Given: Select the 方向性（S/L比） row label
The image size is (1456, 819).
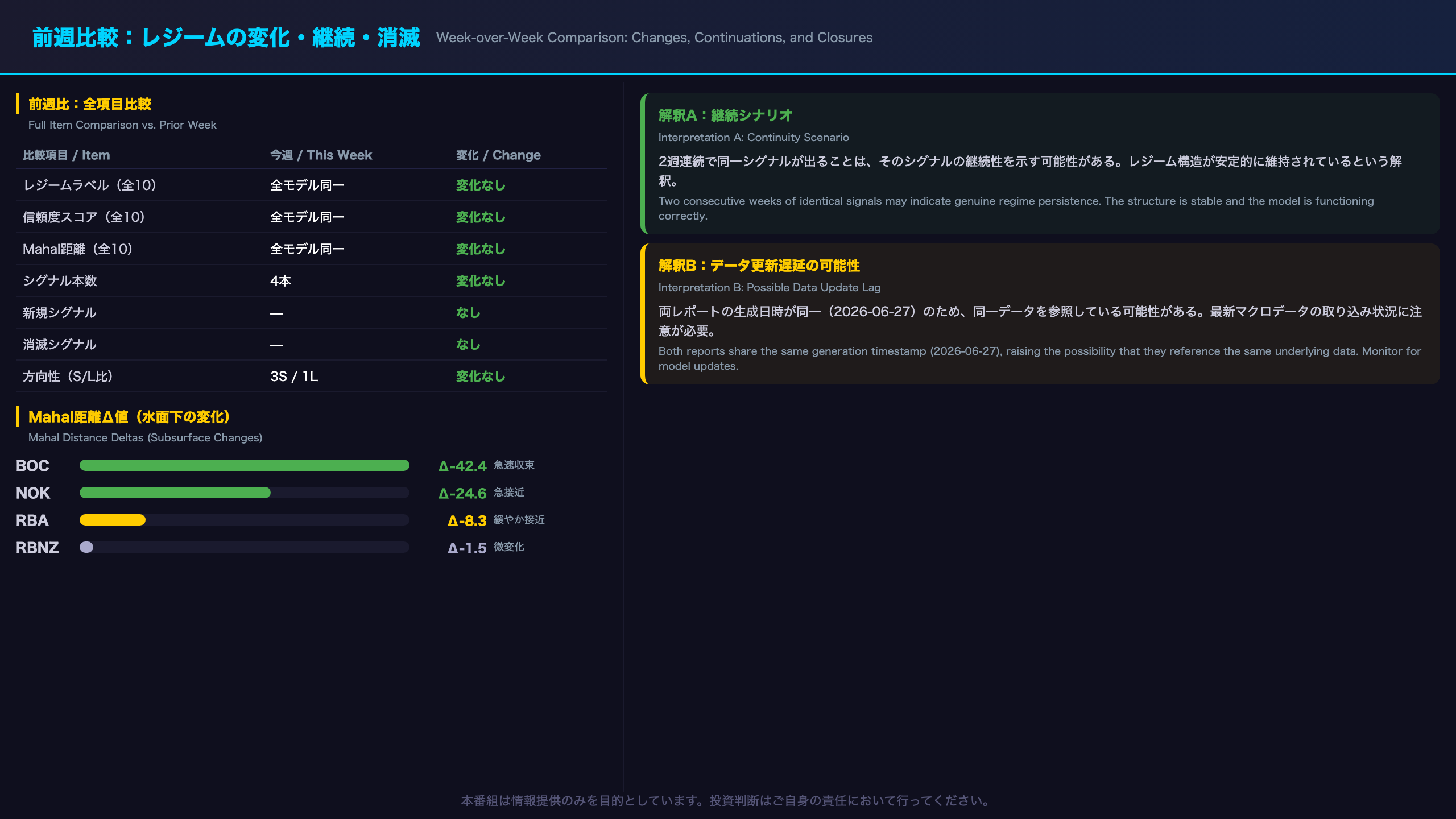Looking at the screenshot, I should point(68,376).
